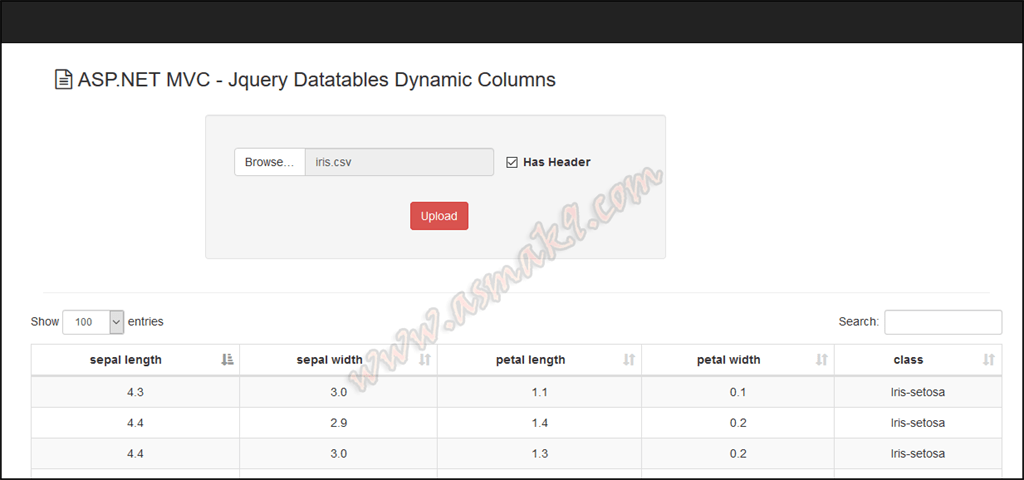Screen dimensions: 1024x480
Task: Click the red Upload button
Action: [x=439, y=216]
